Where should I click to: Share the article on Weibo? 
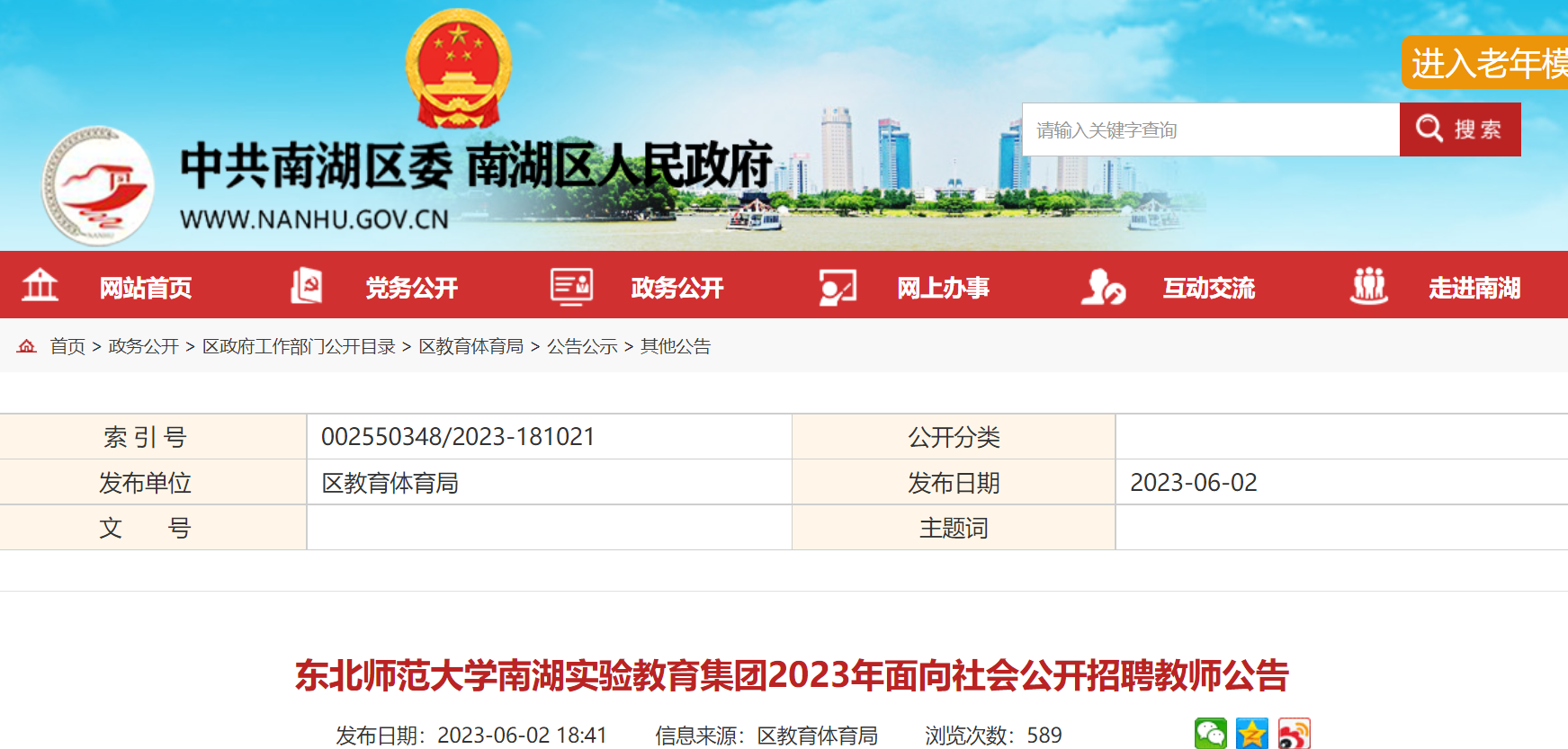(x=1294, y=734)
